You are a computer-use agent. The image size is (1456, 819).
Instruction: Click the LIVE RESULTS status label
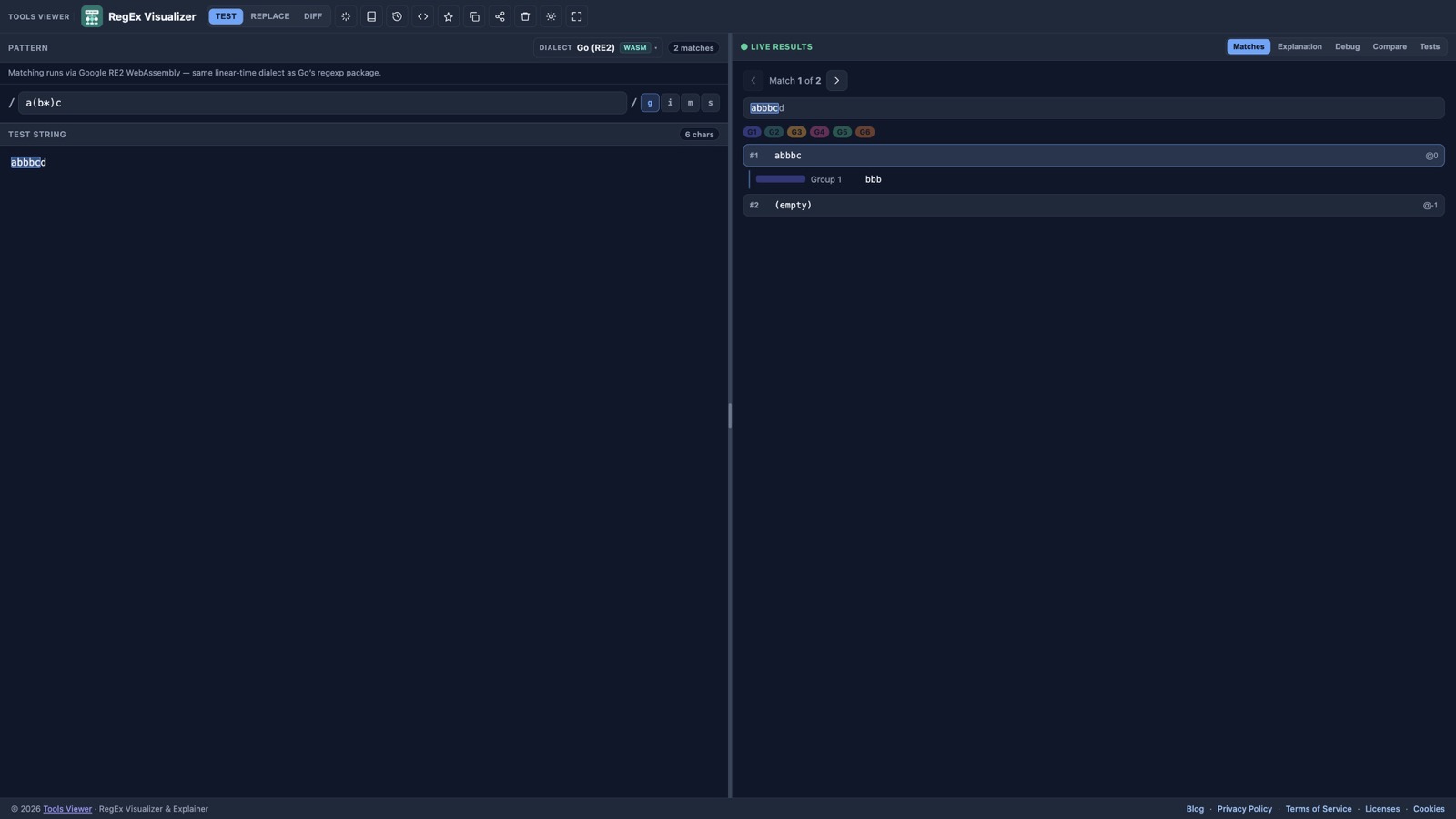[x=781, y=47]
